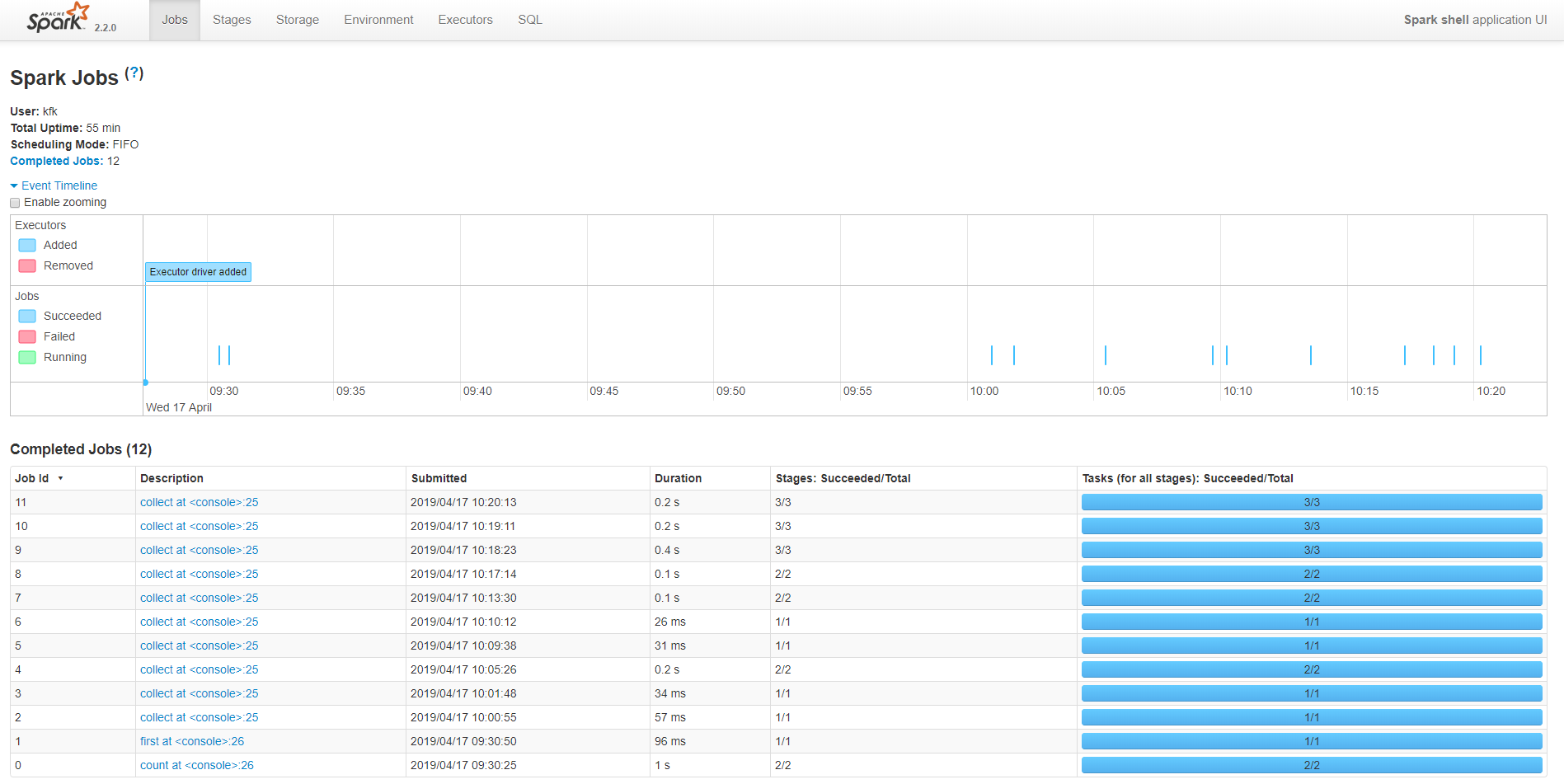The height and width of the screenshot is (784, 1564).
Task: Open the Spark Jobs help question mark
Action: pos(134,73)
